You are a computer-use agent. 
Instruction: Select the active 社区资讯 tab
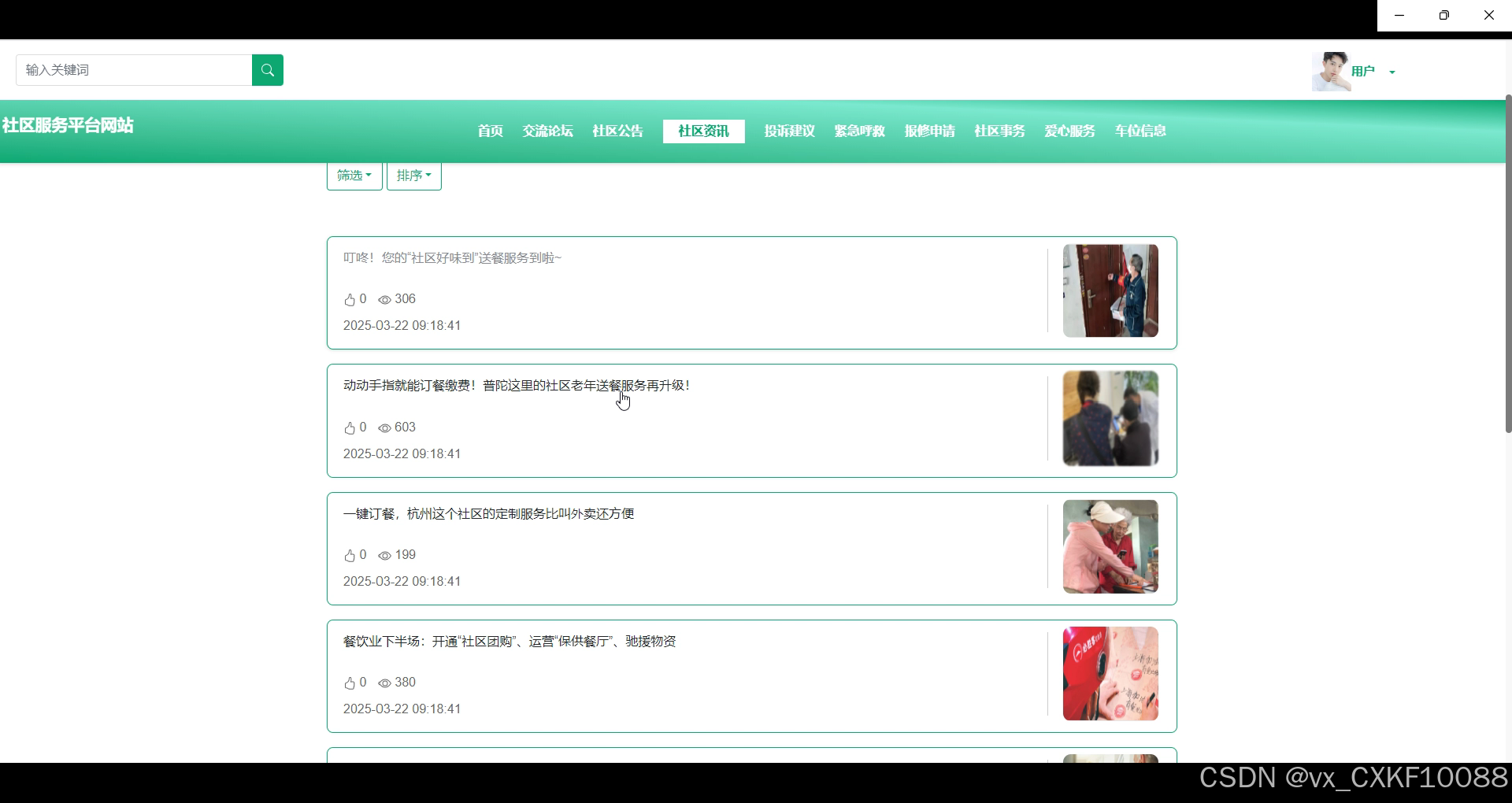pyautogui.click(x=704, y=131)
